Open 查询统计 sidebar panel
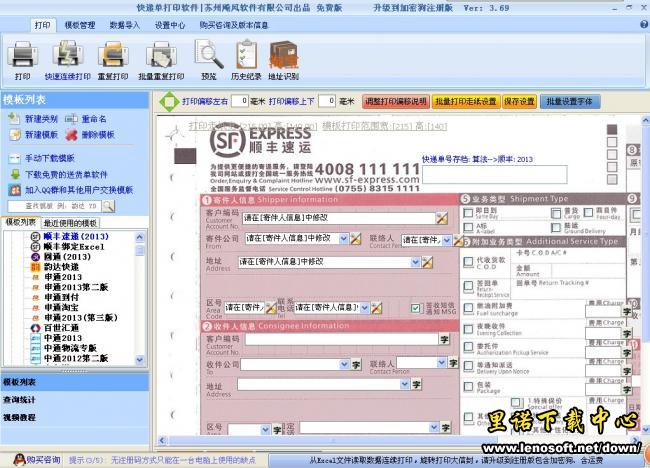This screenshot has width=650, height=468. 75,400
